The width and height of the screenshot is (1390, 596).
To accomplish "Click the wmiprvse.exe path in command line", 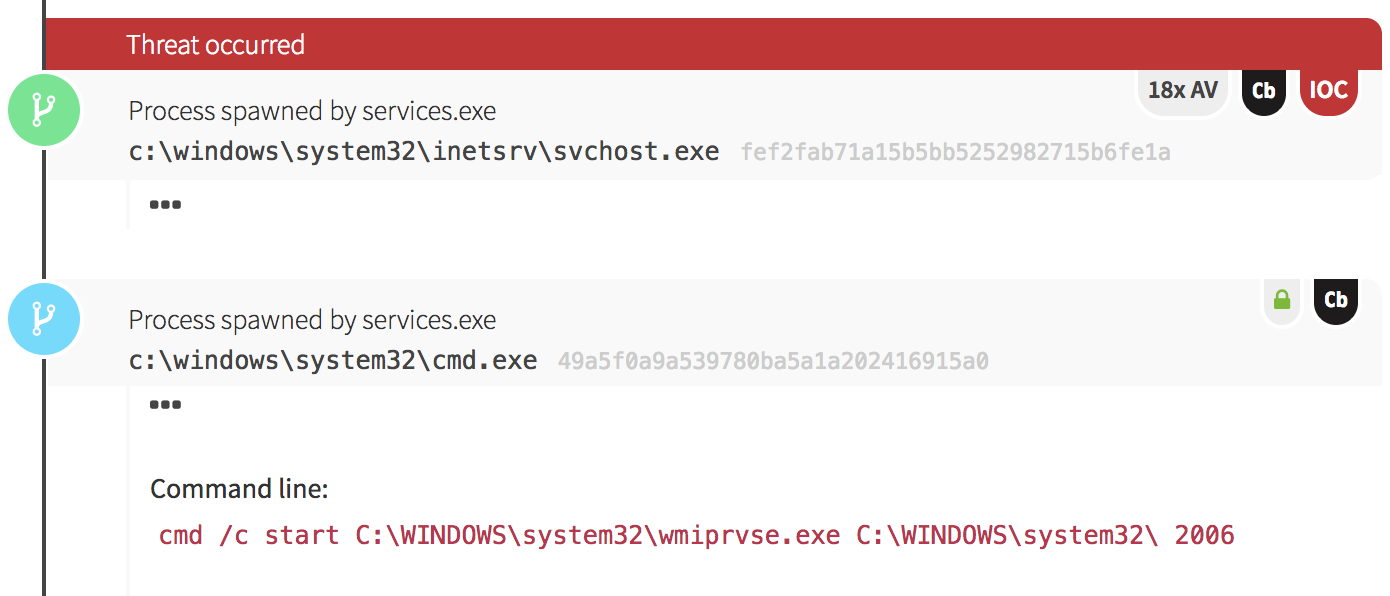I will point(597,536).
